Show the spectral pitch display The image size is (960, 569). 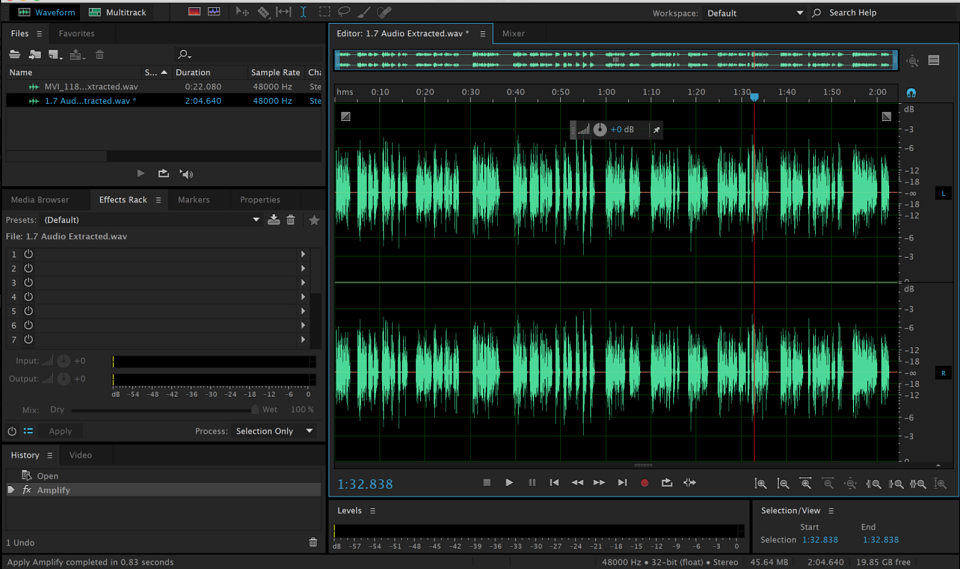coord(214,12)
